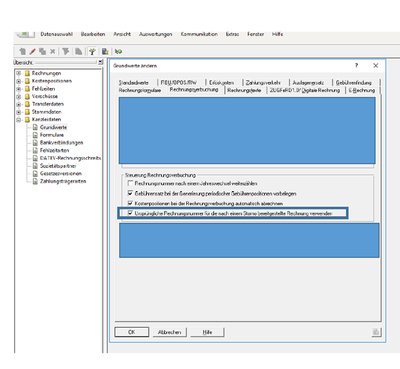The image size is (400, 369).
Task: Click the grey stacked-pages toolbar icon
Action: [78, 51]
